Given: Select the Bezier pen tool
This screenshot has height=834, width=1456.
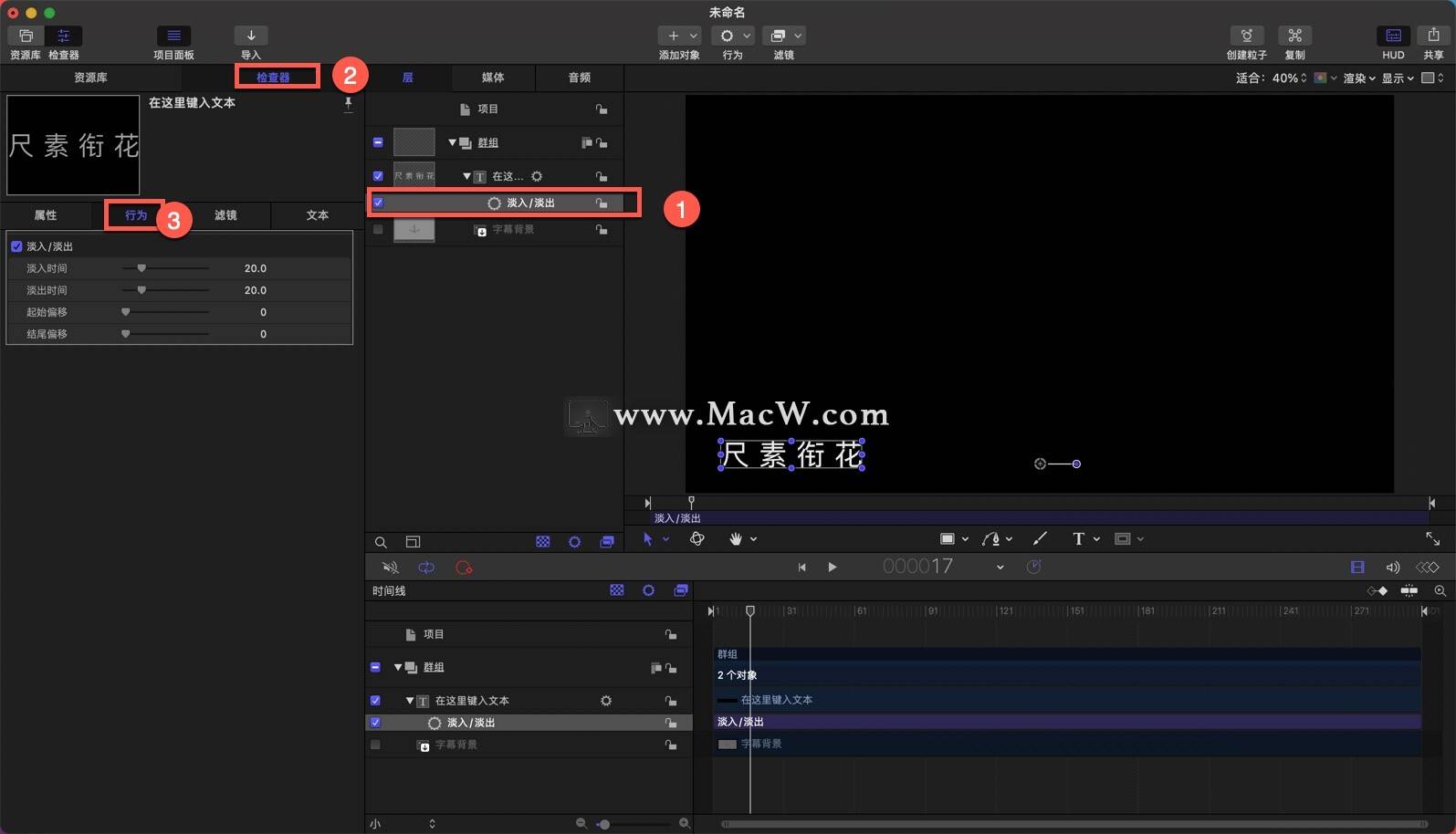Looking at the screenshot, I should [990, 539].
